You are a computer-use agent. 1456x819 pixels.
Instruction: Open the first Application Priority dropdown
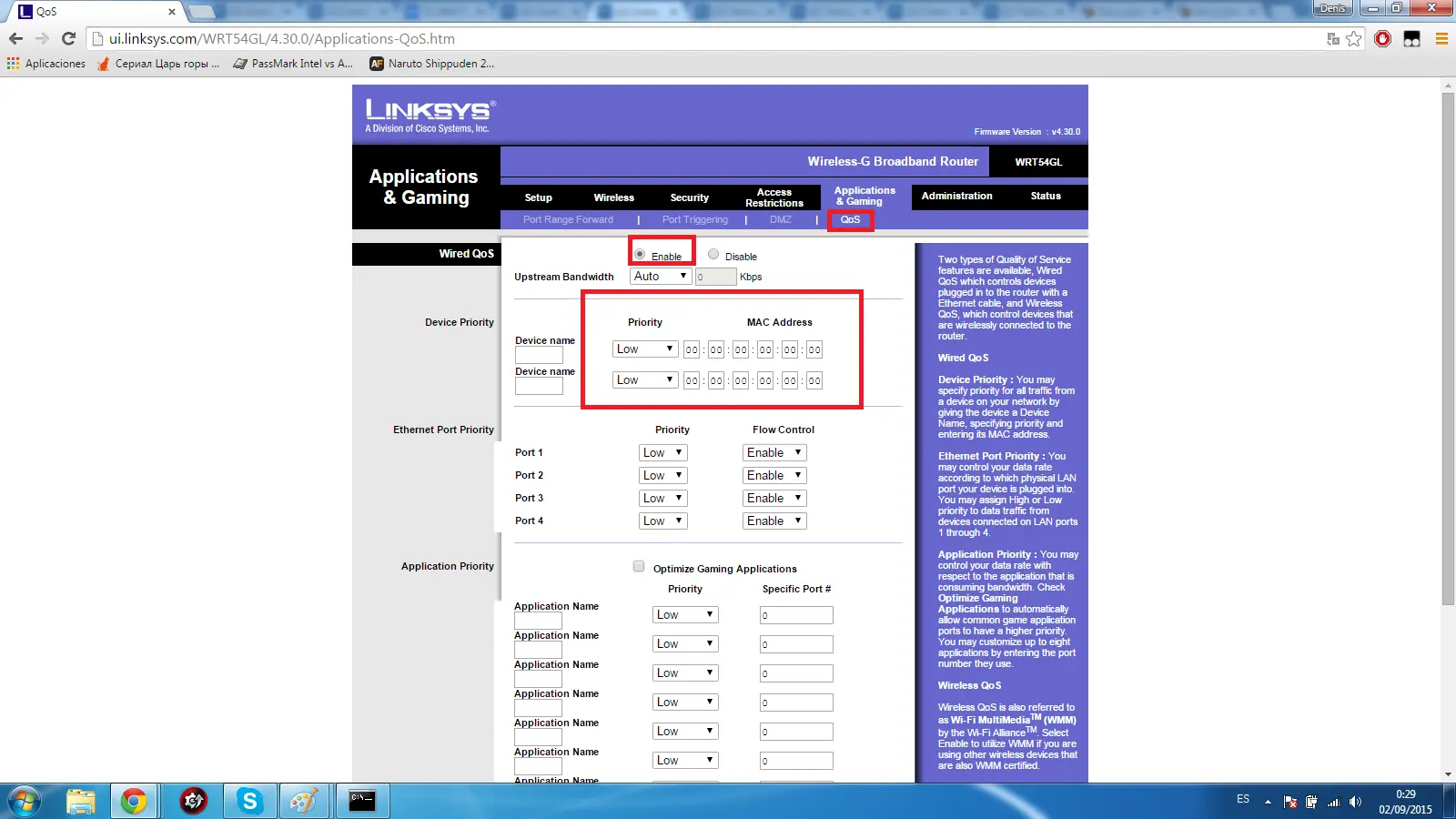pyautogui.click(x=685, y=615)
